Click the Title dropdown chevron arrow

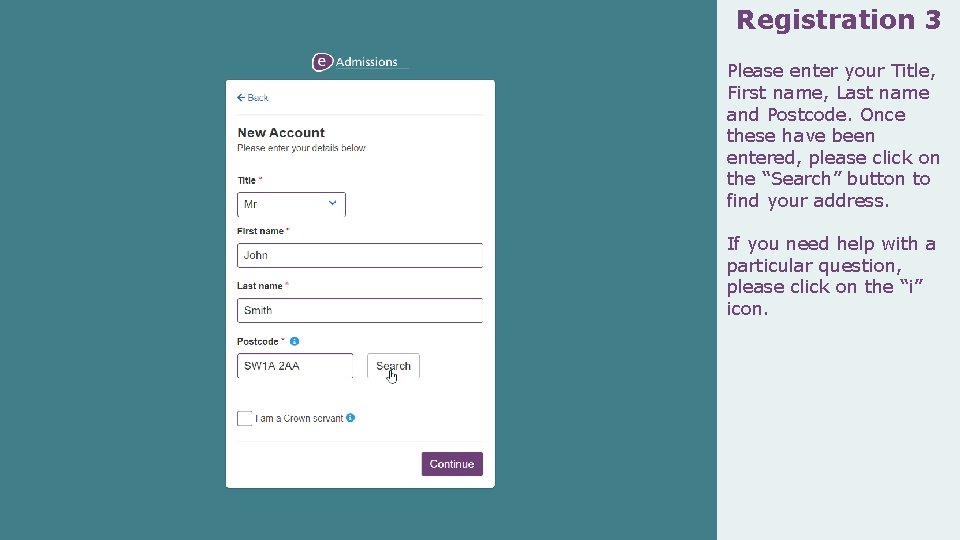333,203
